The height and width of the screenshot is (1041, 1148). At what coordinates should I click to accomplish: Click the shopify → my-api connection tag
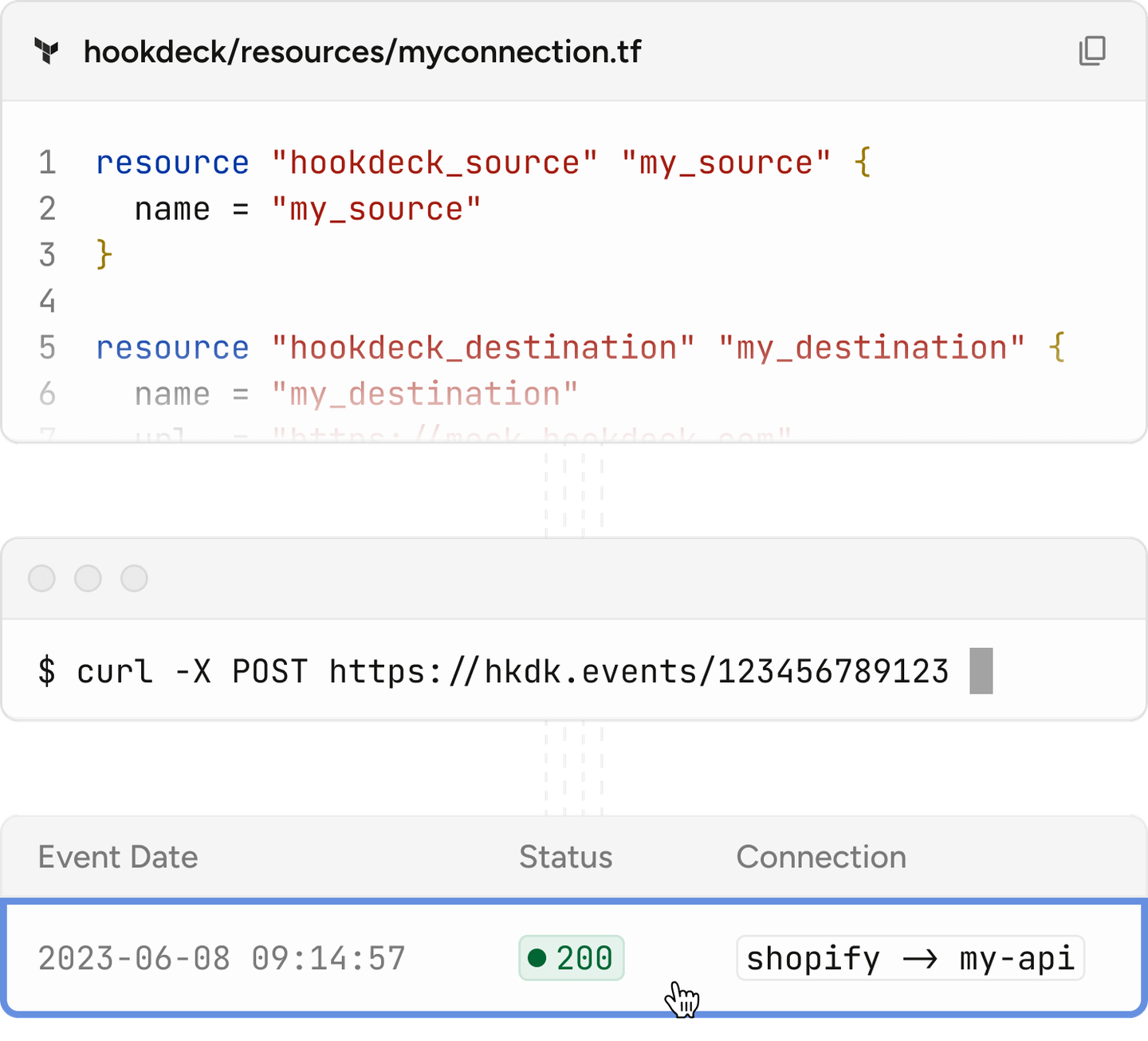click(x=910, y=957)
